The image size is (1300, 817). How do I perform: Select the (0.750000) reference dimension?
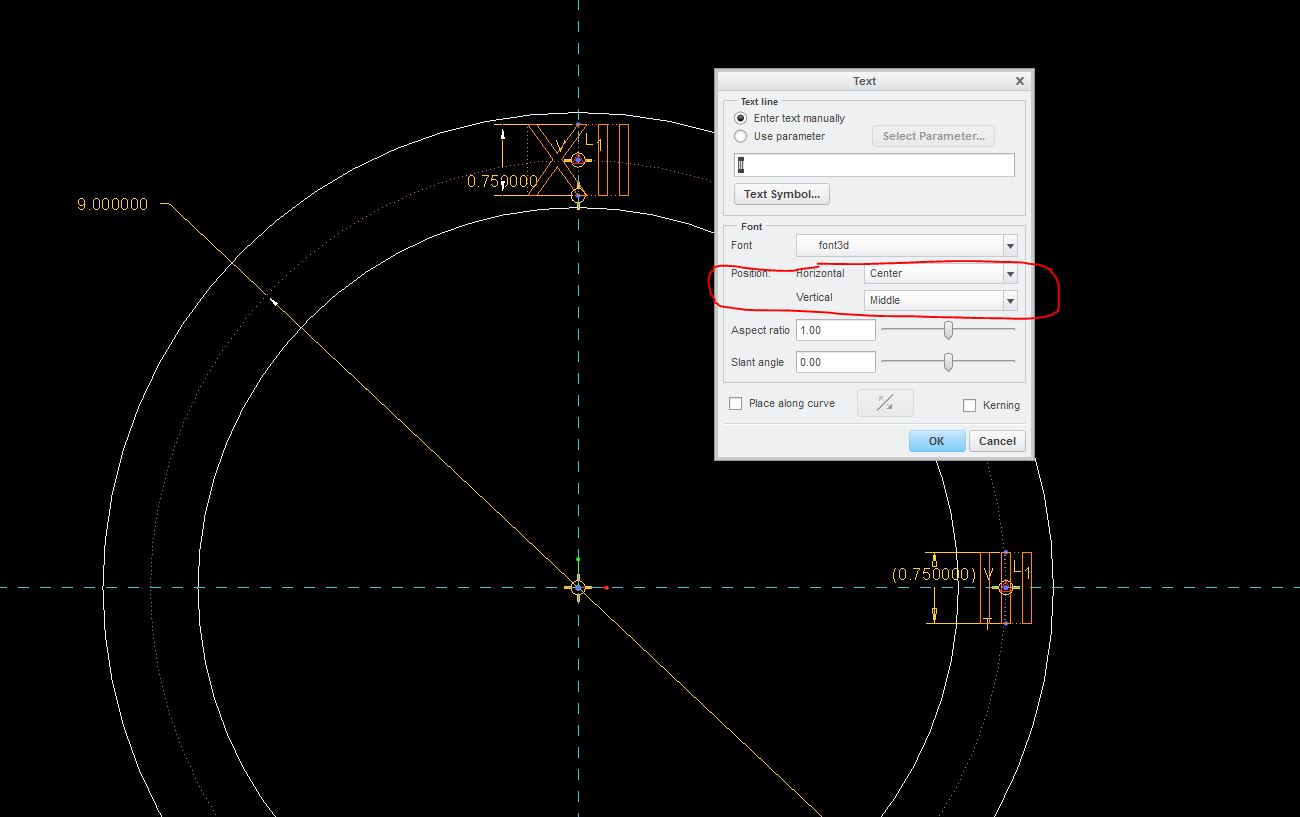[933, 574]
